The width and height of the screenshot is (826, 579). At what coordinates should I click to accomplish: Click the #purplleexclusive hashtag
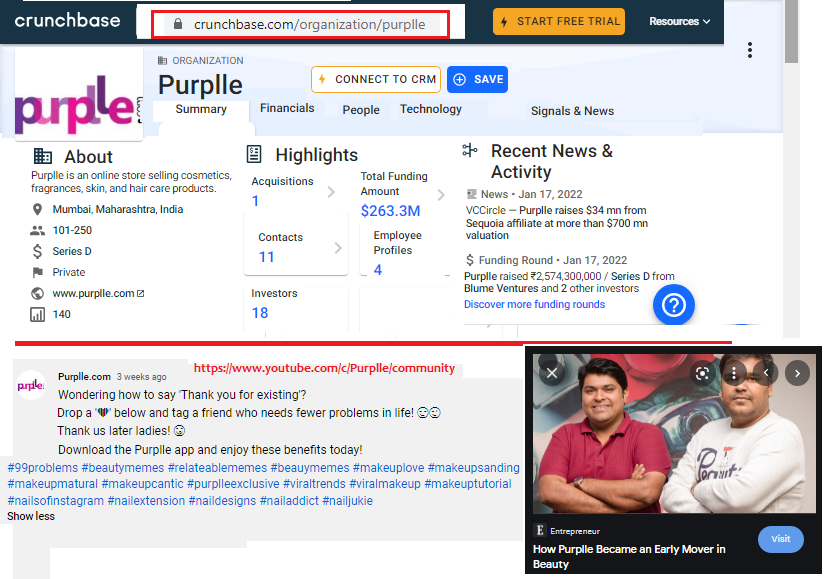pyautogui.click(x=233, y=484)
